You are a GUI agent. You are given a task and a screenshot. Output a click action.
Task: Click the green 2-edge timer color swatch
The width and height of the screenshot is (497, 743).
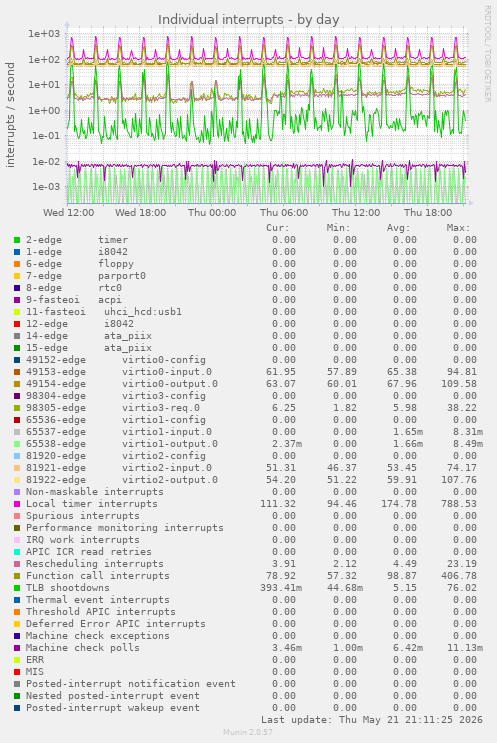pos(17,240)
